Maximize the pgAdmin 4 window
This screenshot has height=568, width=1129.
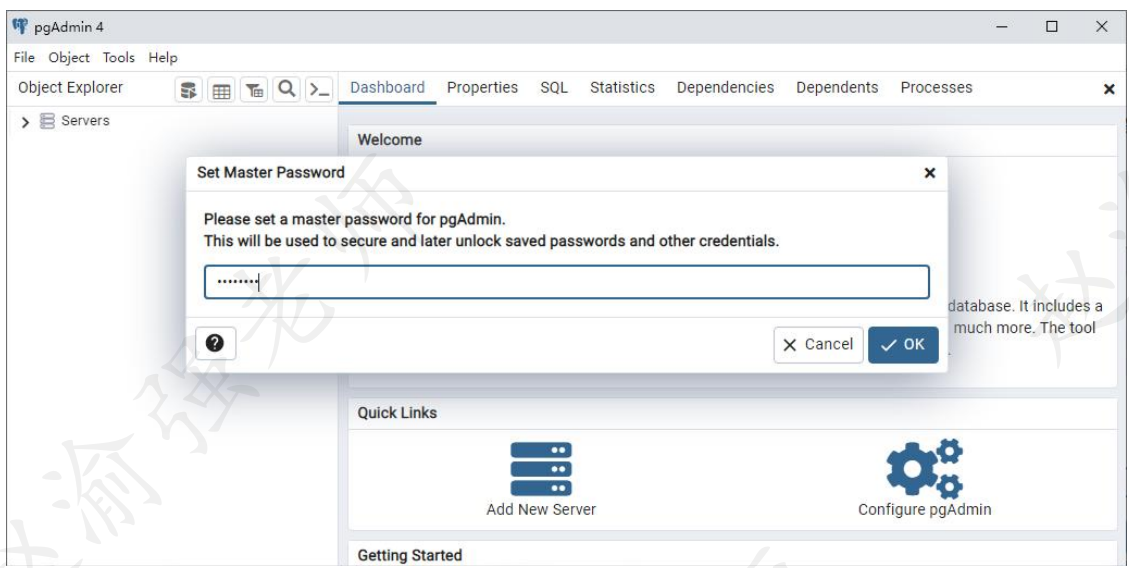pyautogui.click(x=1052, y=27)
